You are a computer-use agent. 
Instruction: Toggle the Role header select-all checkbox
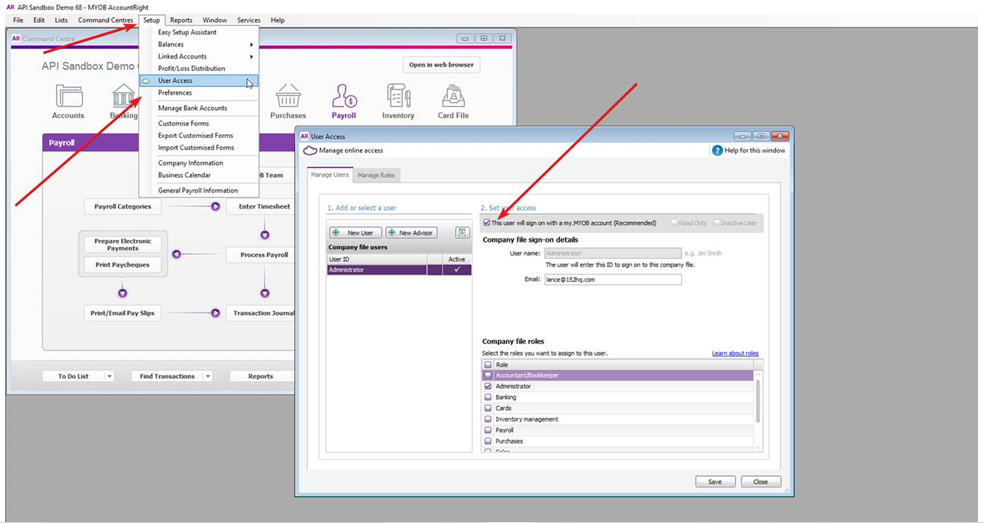tap(488, 365)
